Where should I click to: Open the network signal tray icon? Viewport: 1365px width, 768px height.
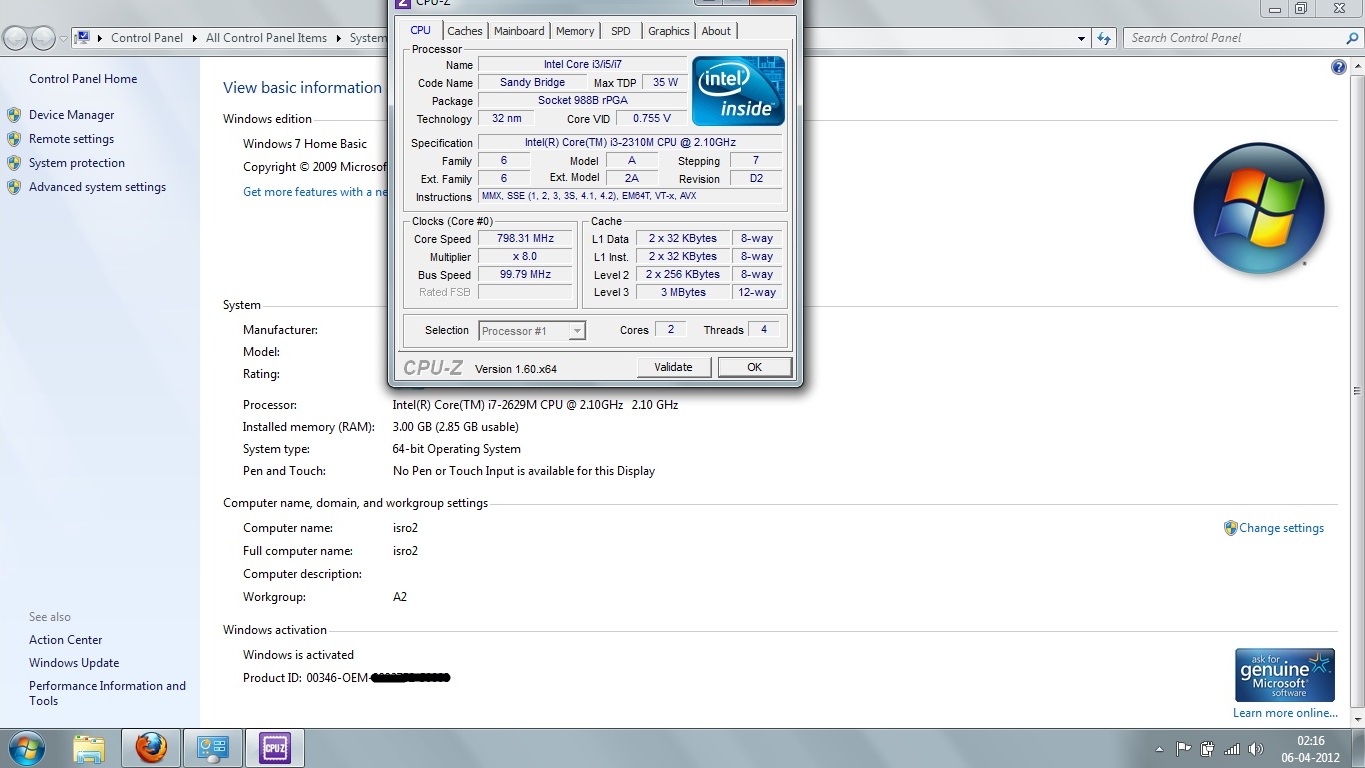pyautogui.click(x=1232, y=748)
